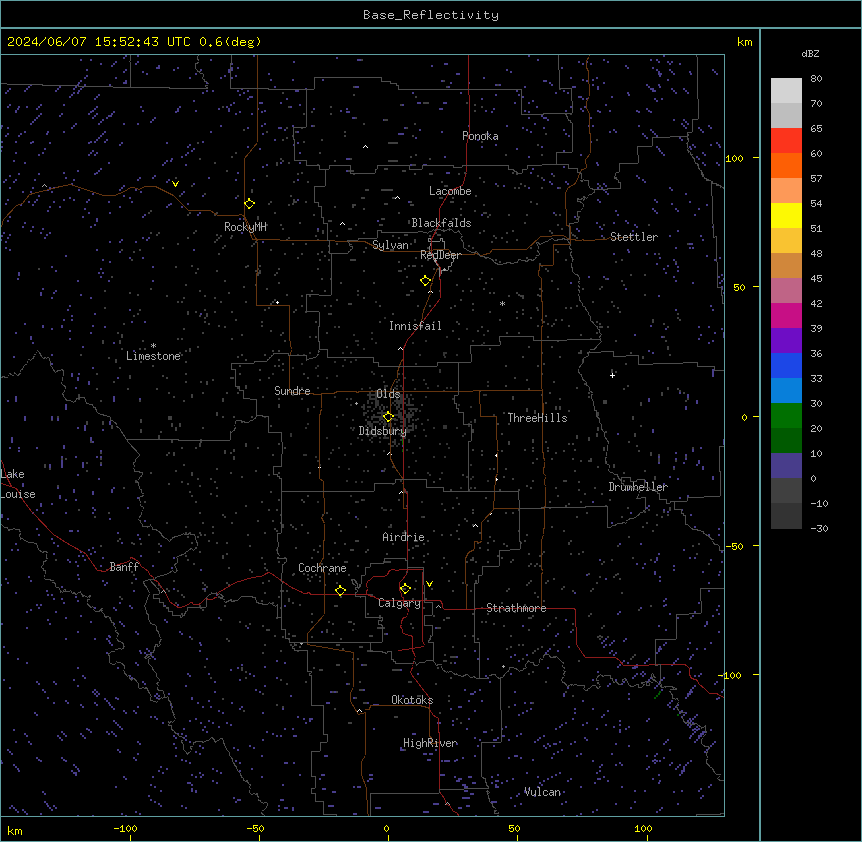Click the Stettler city label
Image resolution: width=862 pixels, height=842 pixels.
point(634,237)
